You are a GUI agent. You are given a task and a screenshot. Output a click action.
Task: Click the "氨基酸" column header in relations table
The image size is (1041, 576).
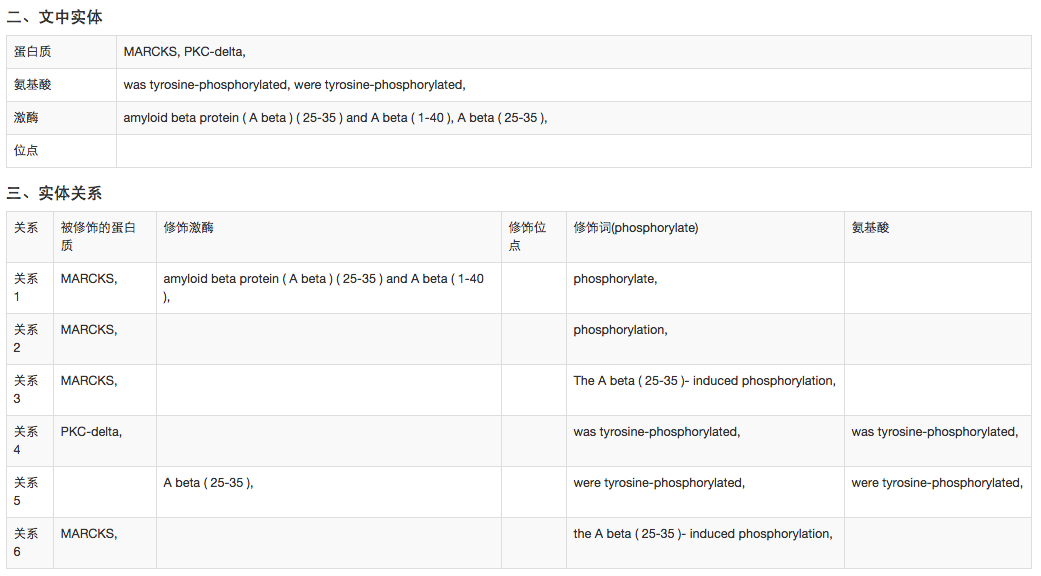[x=870, y=228]
